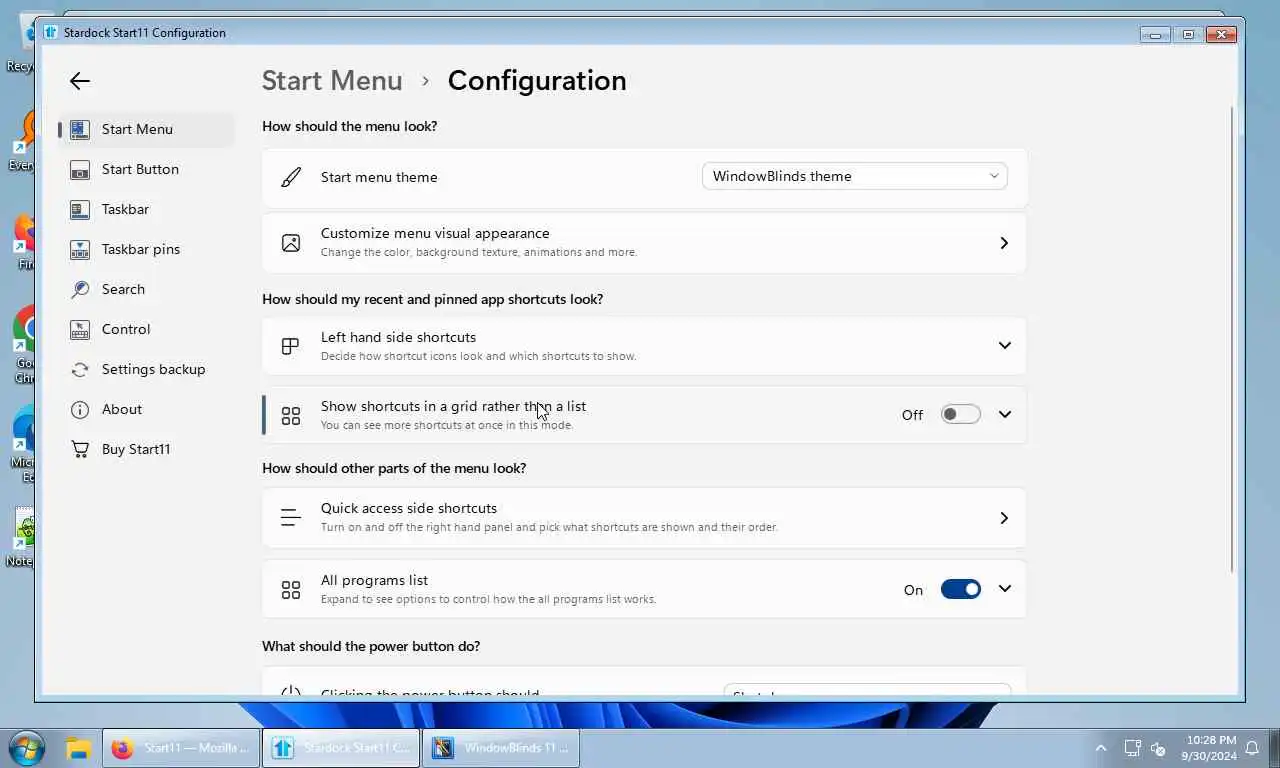
Task: Click the notification bell in system tray
Action: coord(1252,748)
